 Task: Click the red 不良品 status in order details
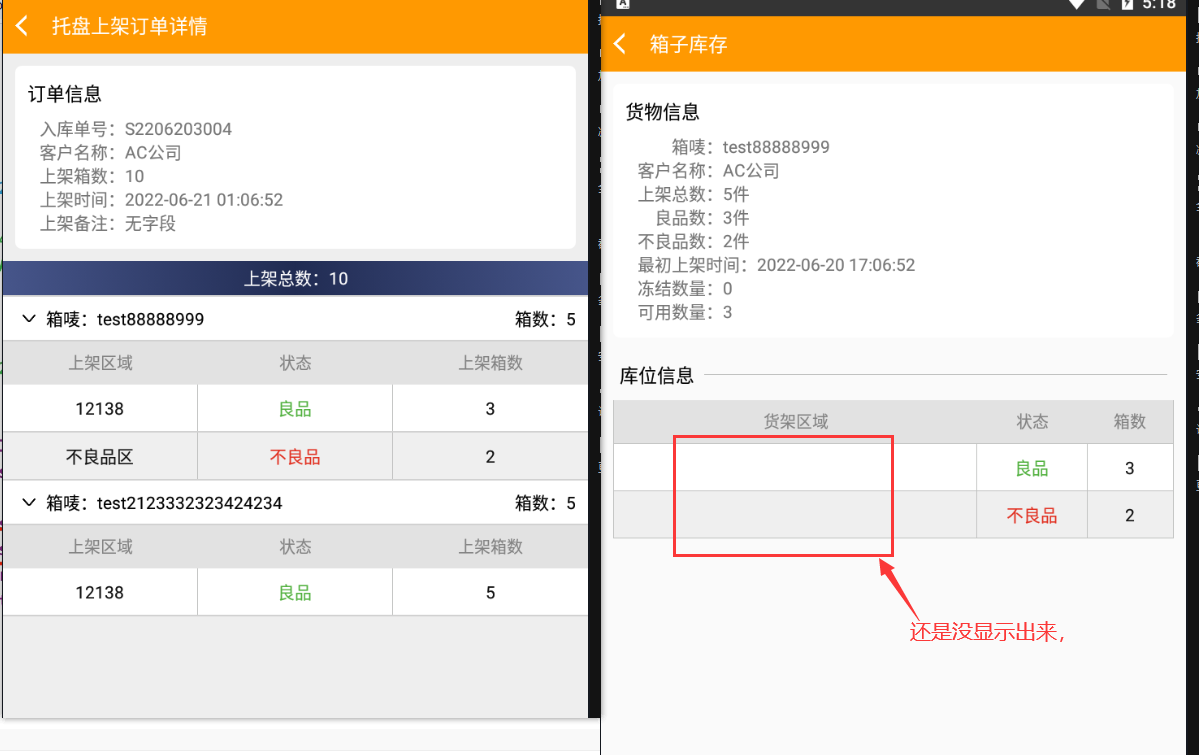coord(295,457)
